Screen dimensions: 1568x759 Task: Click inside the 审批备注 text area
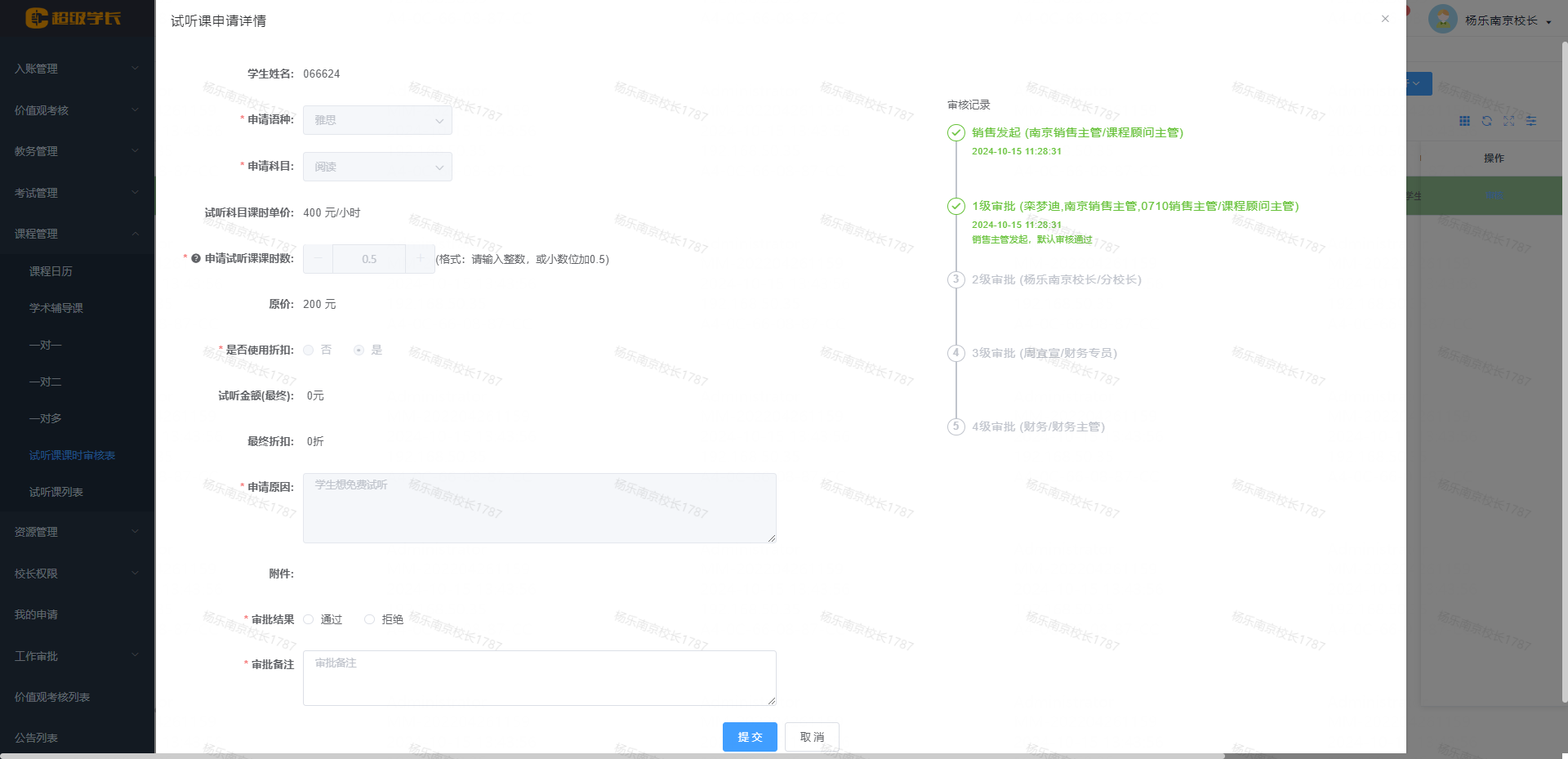[x=538, y=677]
